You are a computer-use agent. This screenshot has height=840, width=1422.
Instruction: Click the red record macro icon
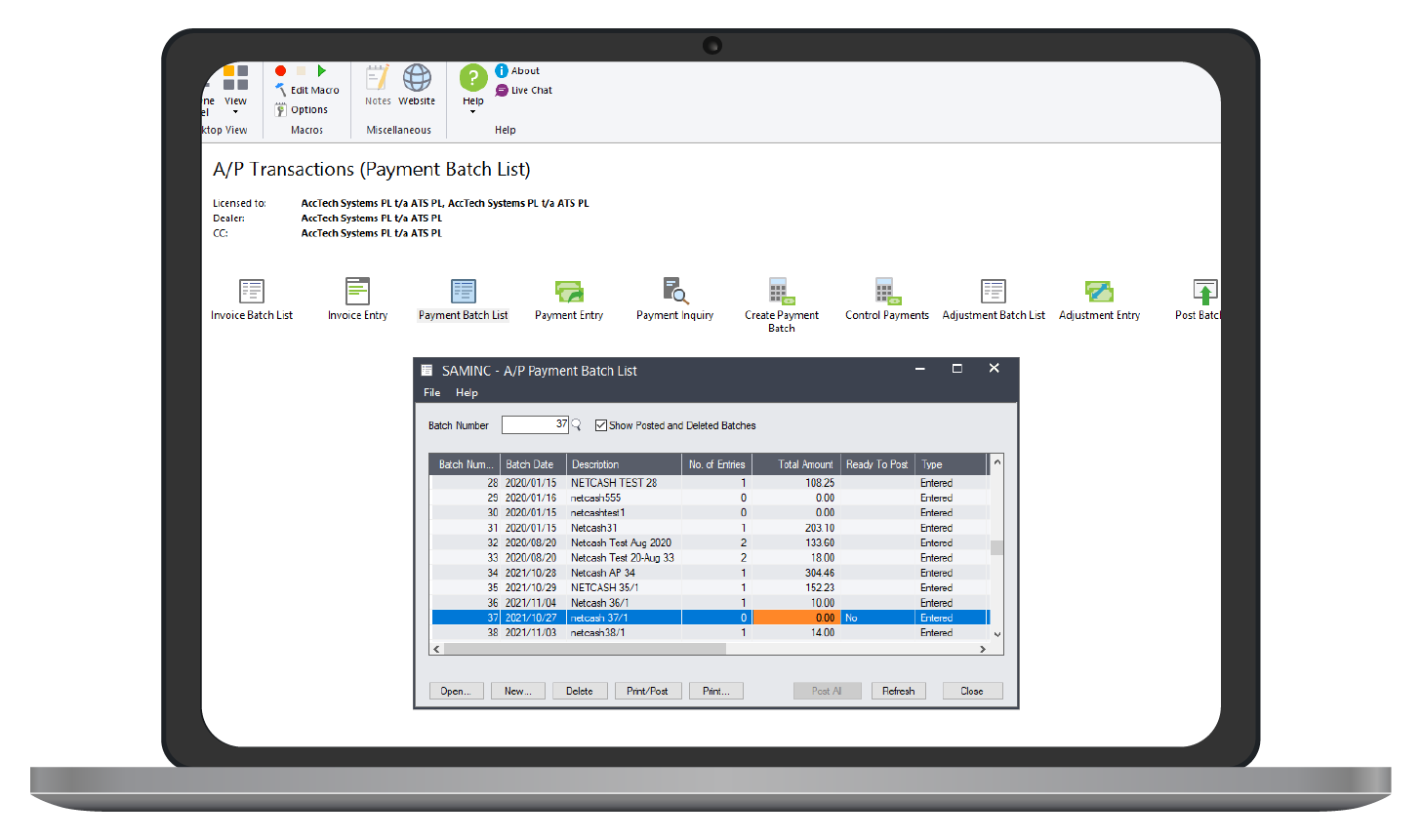[280, 71]
